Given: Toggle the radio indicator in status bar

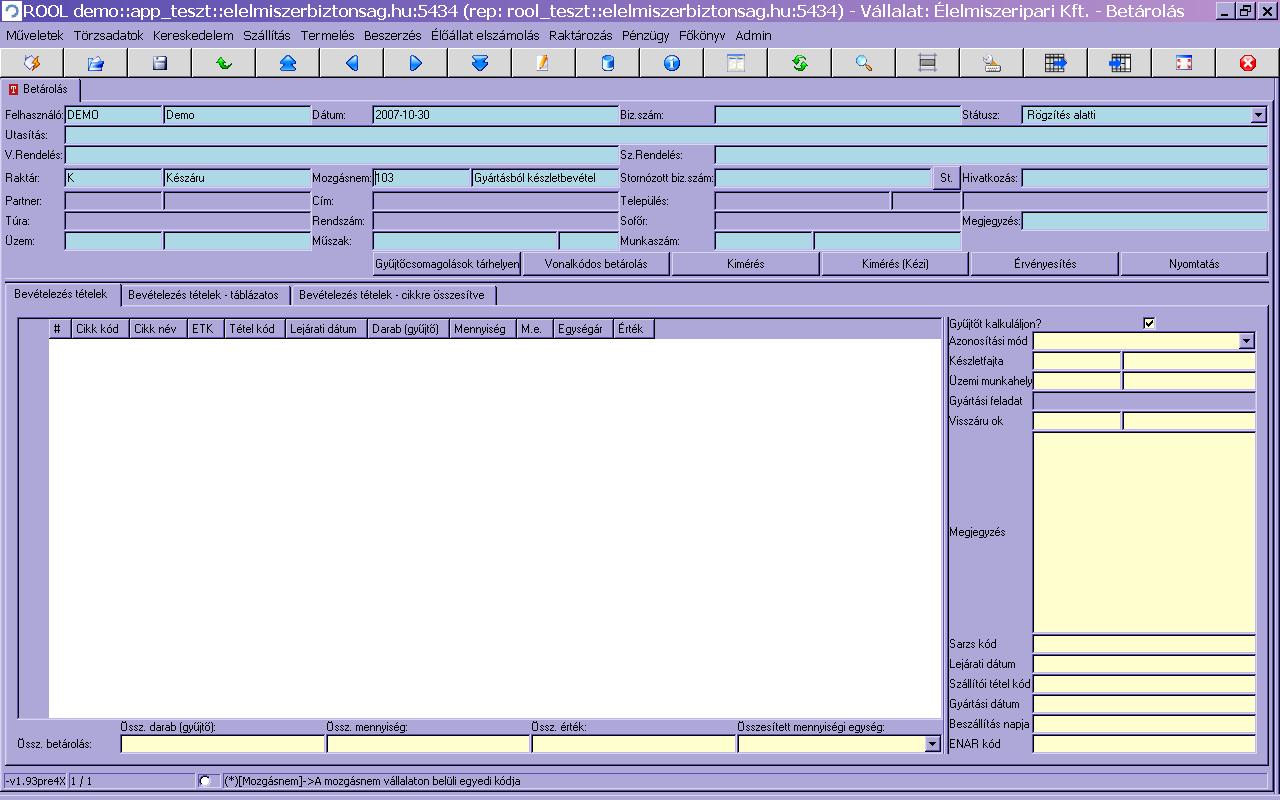Looking at the screenshot, I should pyautogui.click(x=205, y=781).
